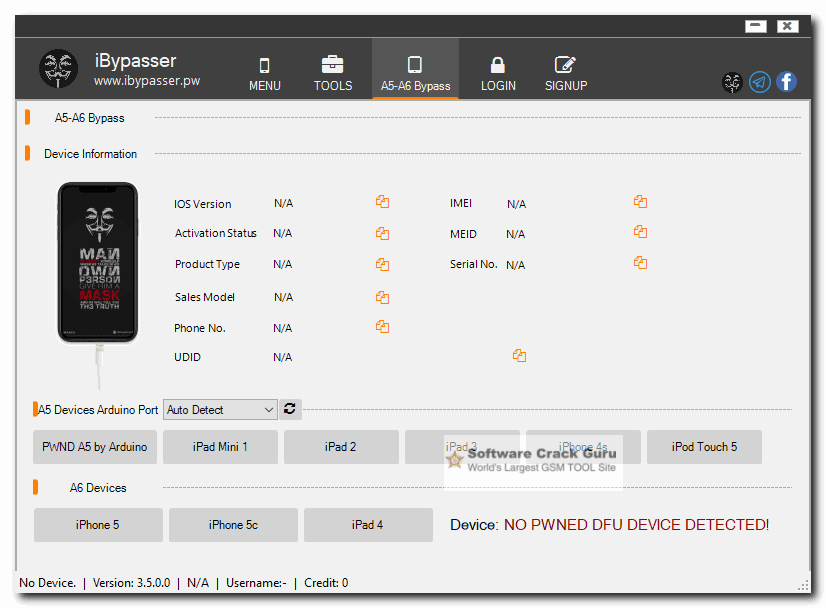
Task: Click the Anonymous mask icon beside Telegram
Action: coord(732,82)
